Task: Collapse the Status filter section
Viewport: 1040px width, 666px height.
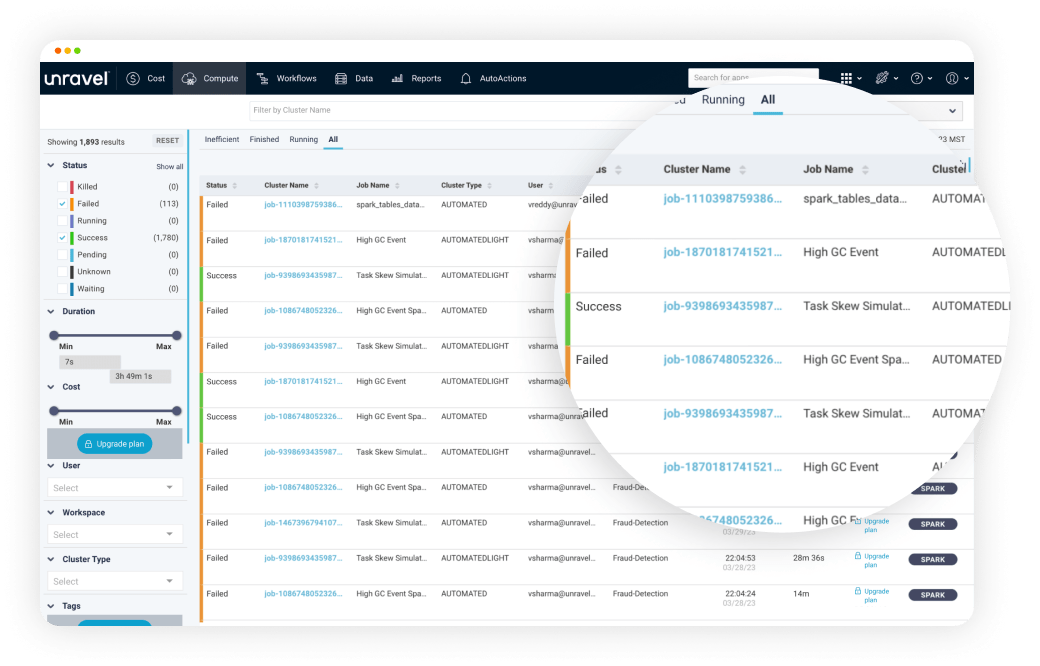Action: (51, 165)
